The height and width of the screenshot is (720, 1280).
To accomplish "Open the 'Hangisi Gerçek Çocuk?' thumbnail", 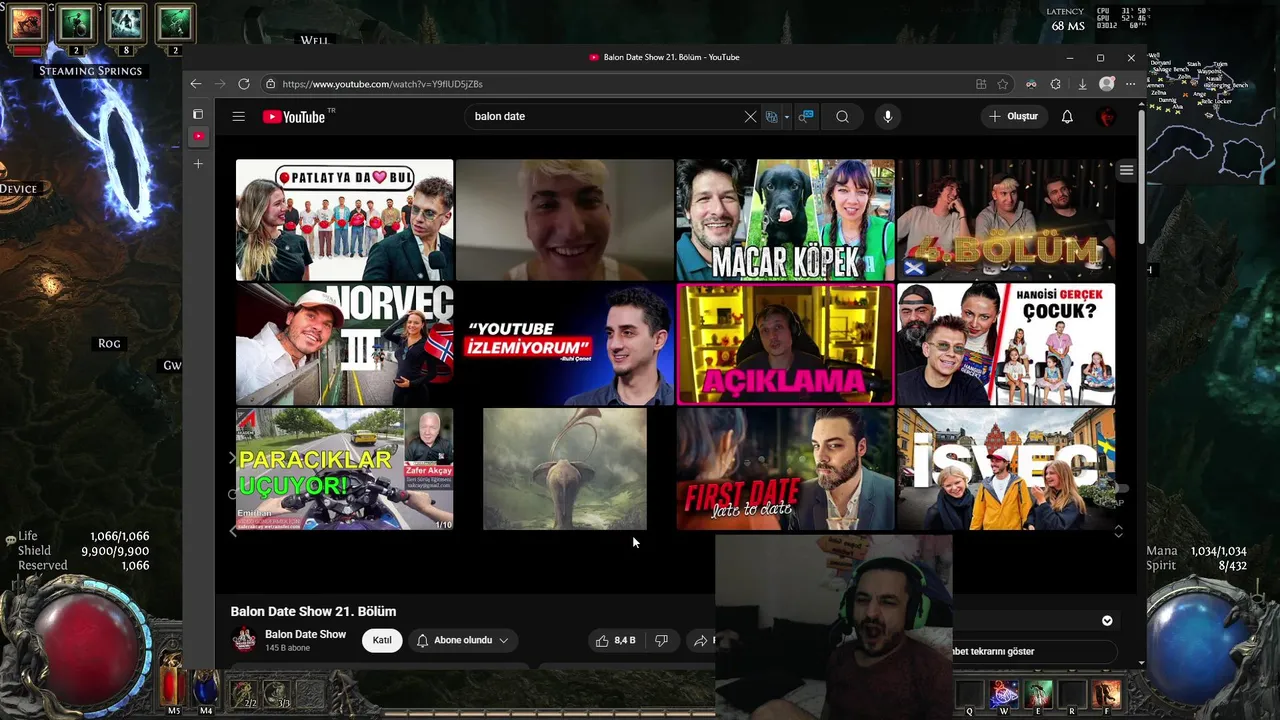I will tap(1006, 344).
